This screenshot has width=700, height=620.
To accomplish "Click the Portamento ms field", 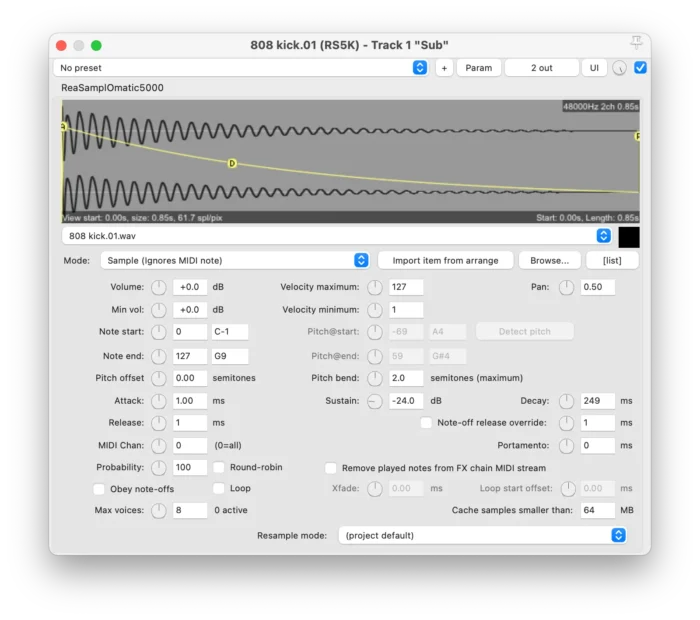I will 598,445.
